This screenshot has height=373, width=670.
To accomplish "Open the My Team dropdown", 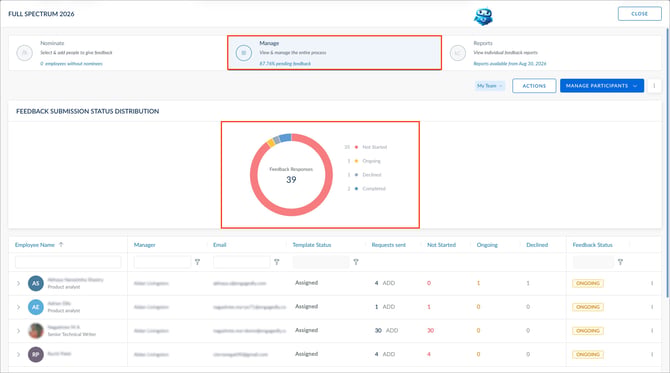I will pyautogui.click(x=490, y=86).
